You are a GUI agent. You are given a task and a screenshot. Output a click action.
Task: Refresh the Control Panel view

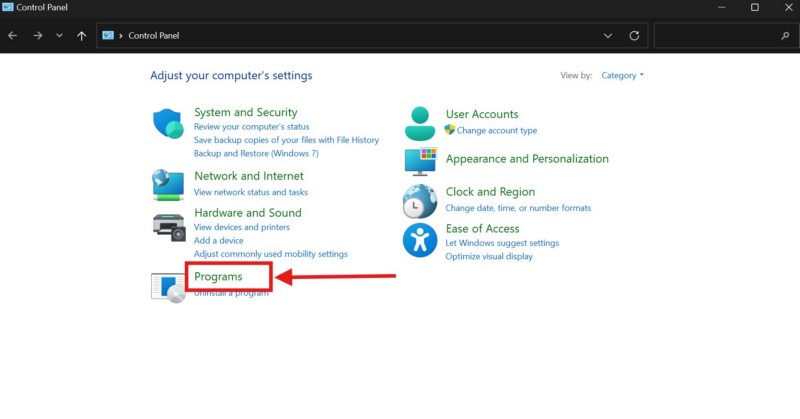634,36
